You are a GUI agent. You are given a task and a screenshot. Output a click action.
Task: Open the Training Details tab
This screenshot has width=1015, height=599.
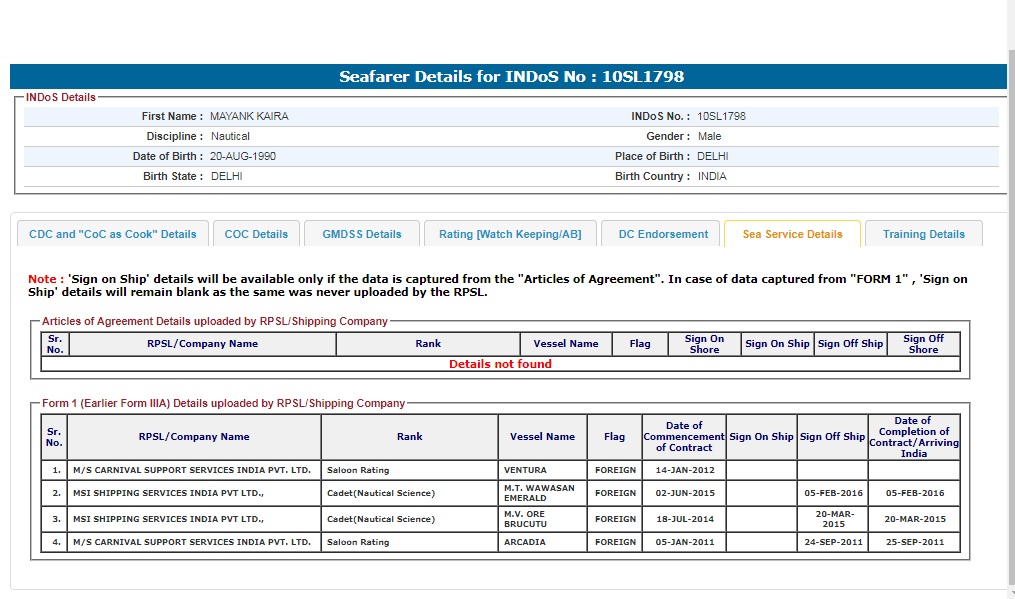(x=923, y=234)
